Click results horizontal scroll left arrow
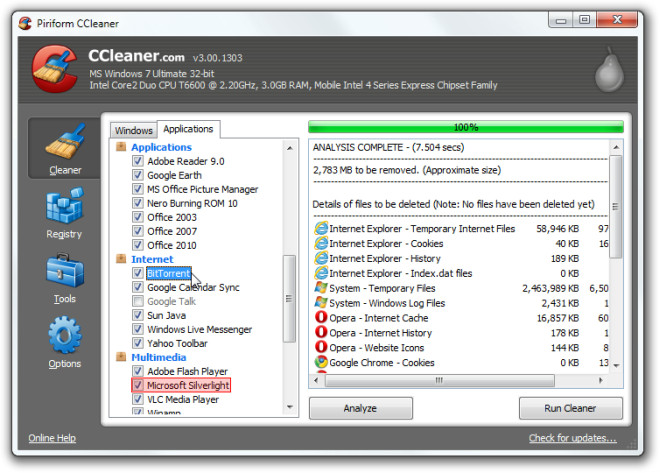This screenshot has width=660, height=473. pos(317,380)
